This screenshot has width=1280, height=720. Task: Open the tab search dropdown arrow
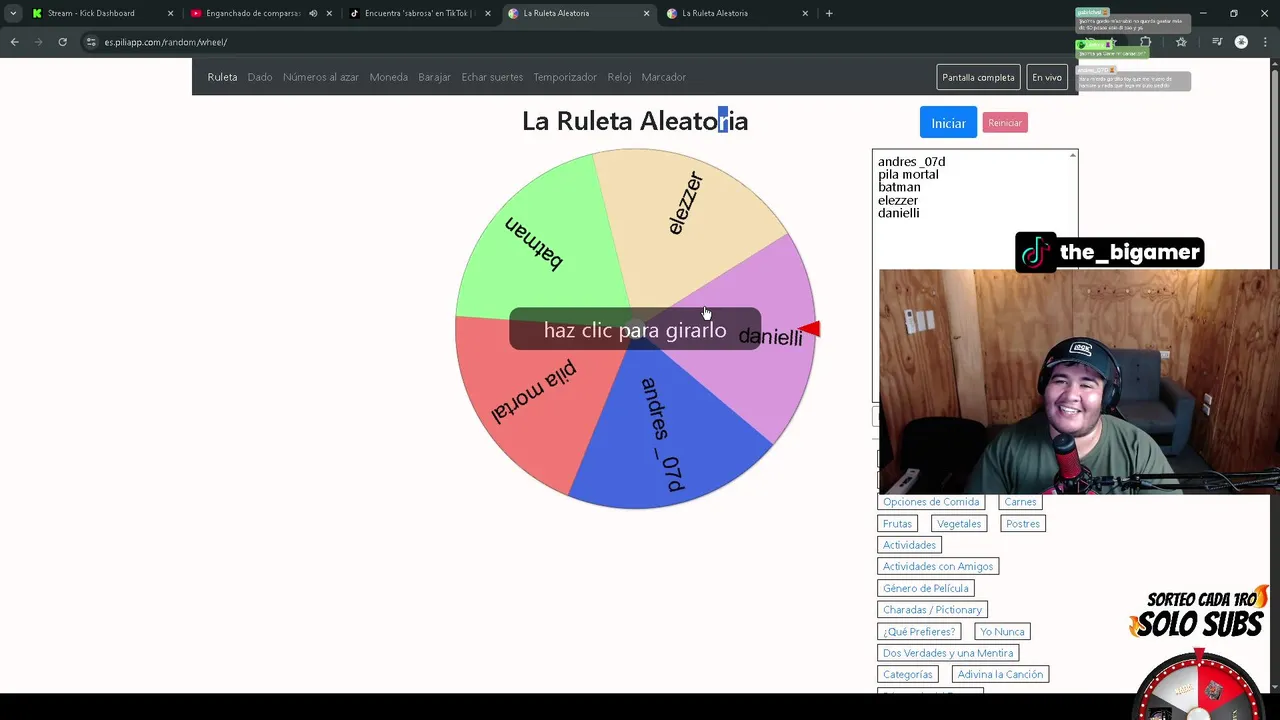pos(13,13)
